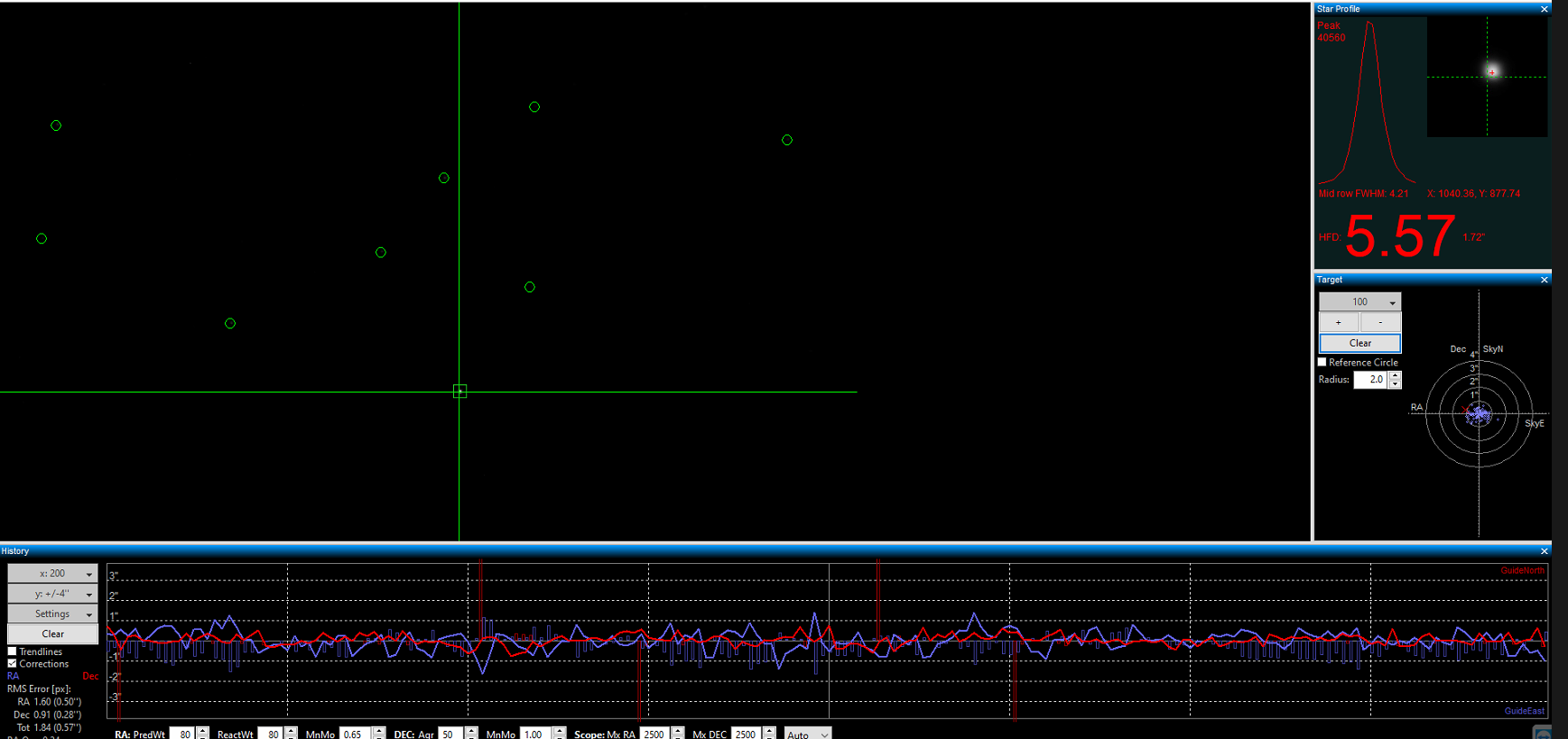Increase the Radius value with up arrow
This screenshot has height=739, width=1568.
tap(1395, 375)
